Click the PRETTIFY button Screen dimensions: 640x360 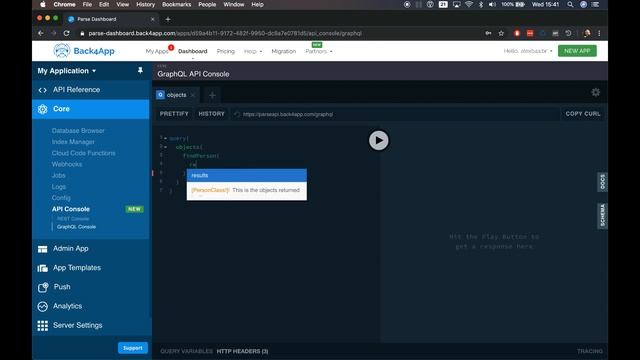tap(174, 114)
